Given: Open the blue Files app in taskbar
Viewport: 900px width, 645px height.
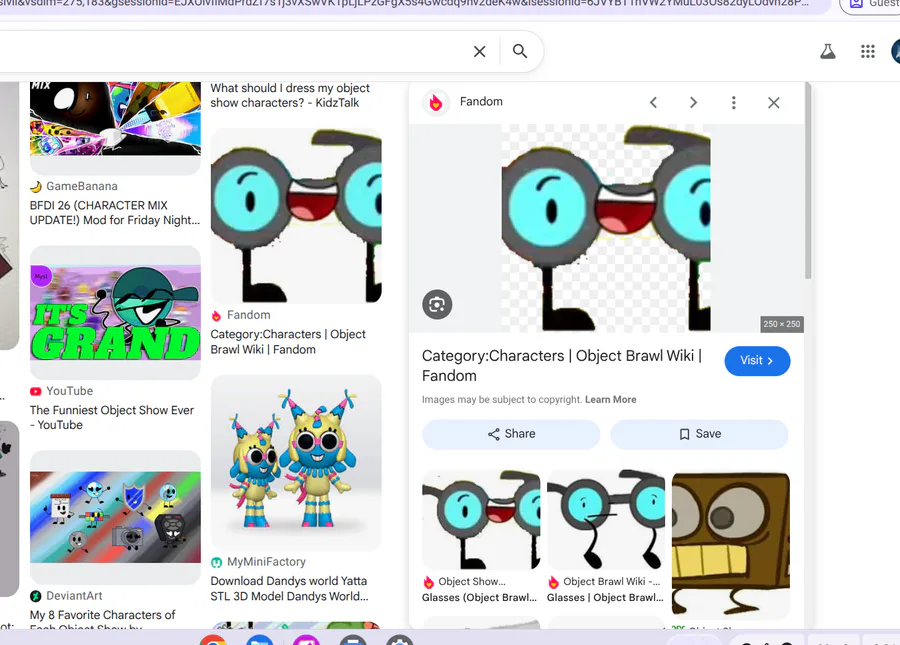Looking at the screenshot, I should (260, 640).
